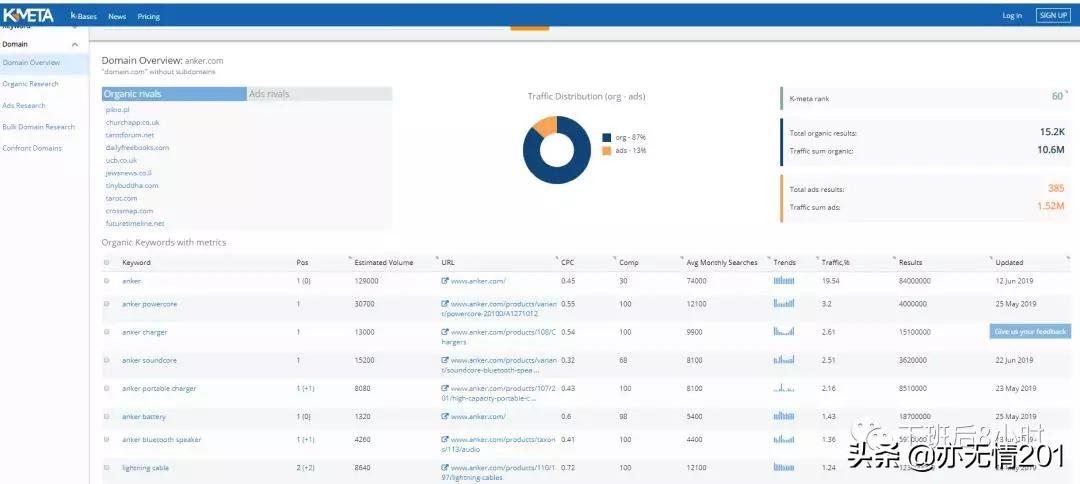Switch to Organic rivals tab
Screen dimensions: 1080x484
point(174,94)
